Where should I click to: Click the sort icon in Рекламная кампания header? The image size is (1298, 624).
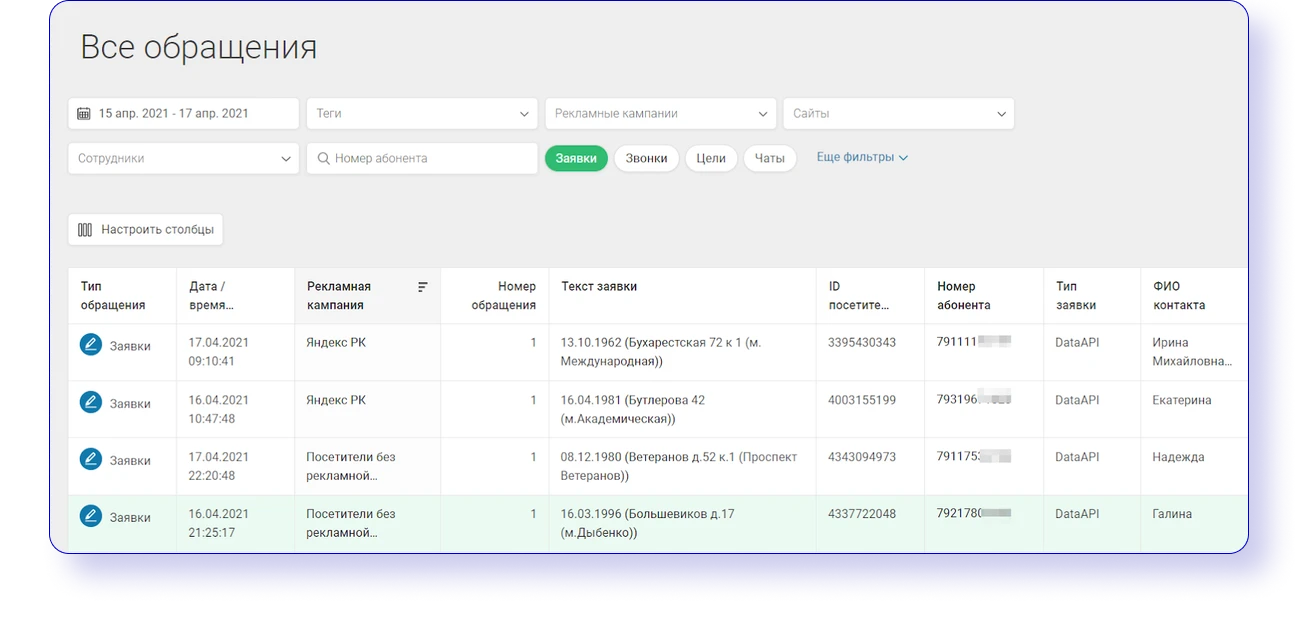[x=423, y=287]
